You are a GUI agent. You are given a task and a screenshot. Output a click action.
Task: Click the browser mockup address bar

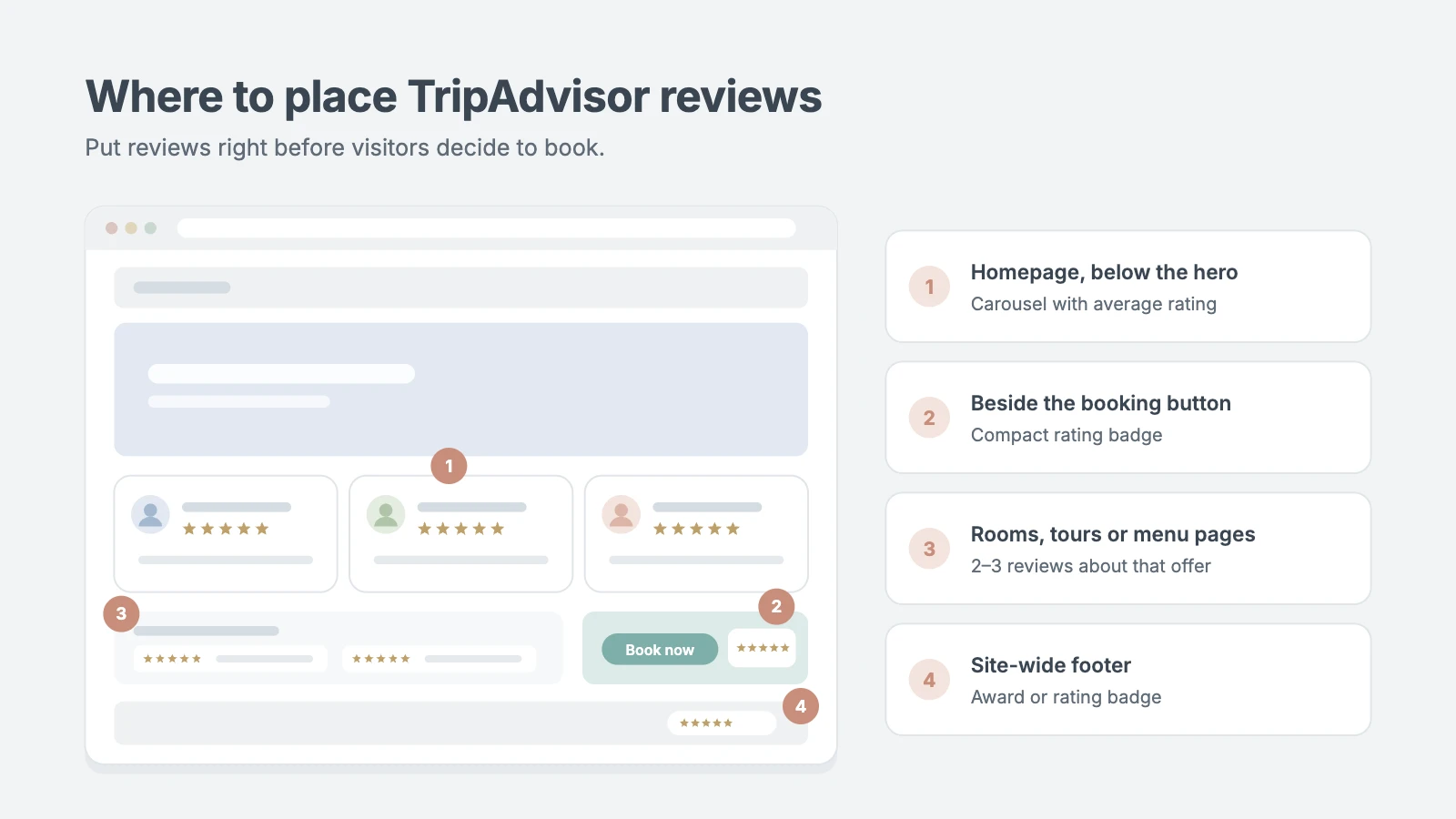tap(487, 227)
